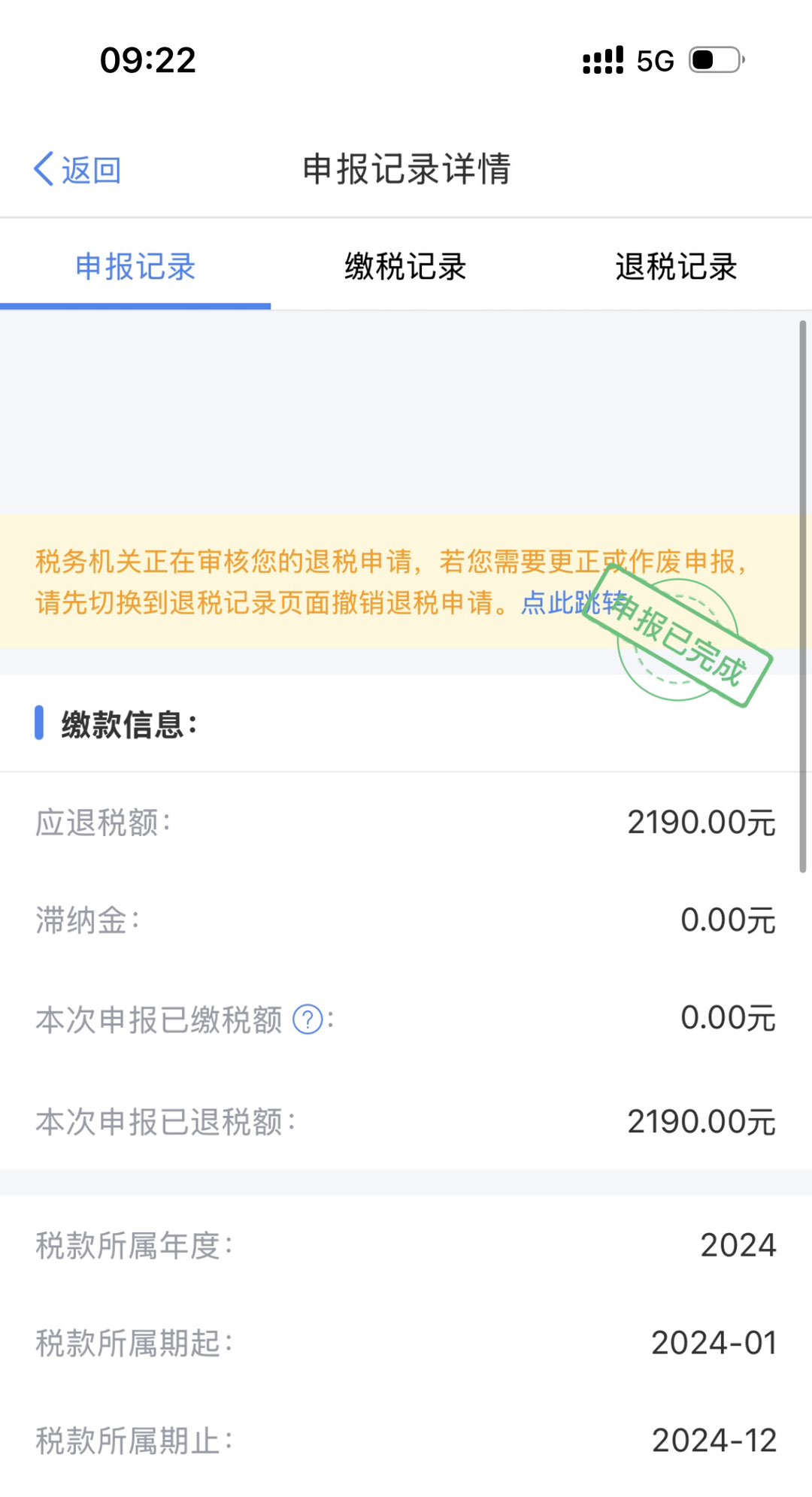Viewport: 812px width, 1497px height.
Task: Tap the cellular signal bars icon
Action: coord(603,60)
